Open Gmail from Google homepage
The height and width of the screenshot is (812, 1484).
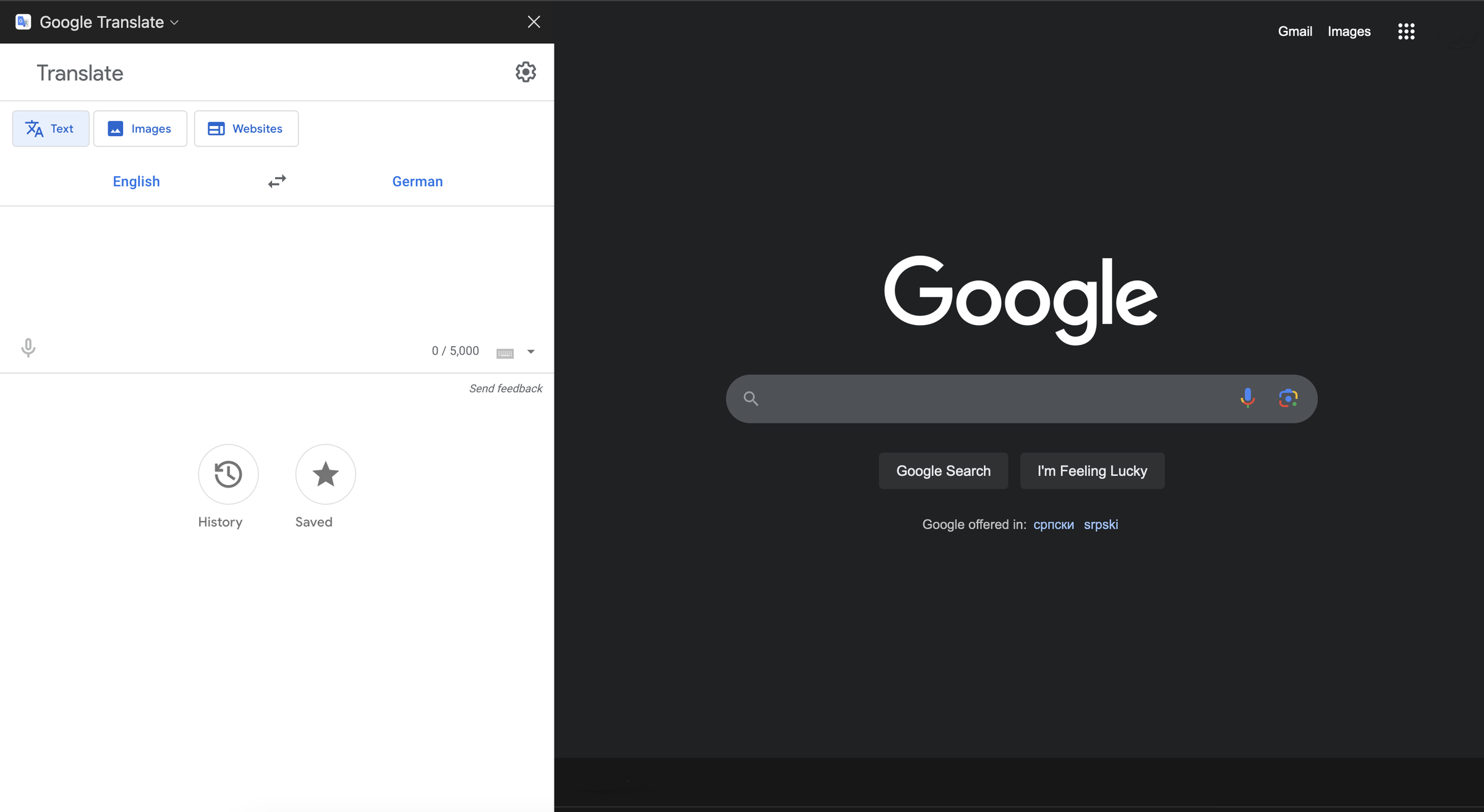point(1295,31)
